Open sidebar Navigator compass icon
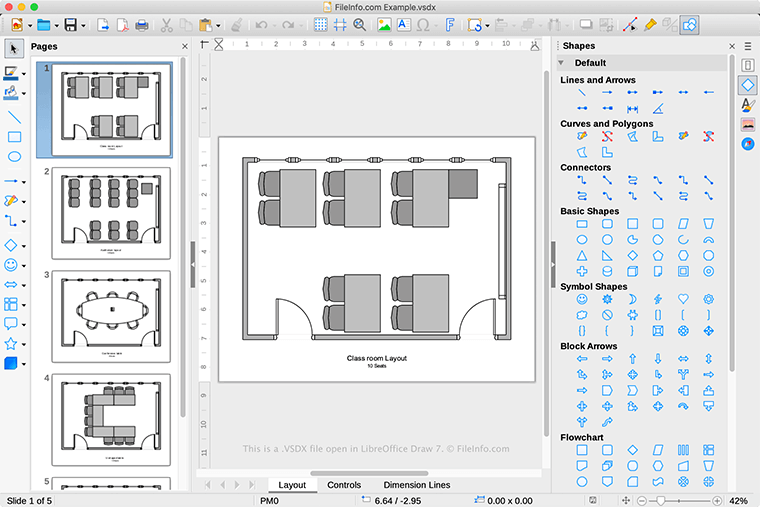Screen dimensions: 760x507 [748, 144]
